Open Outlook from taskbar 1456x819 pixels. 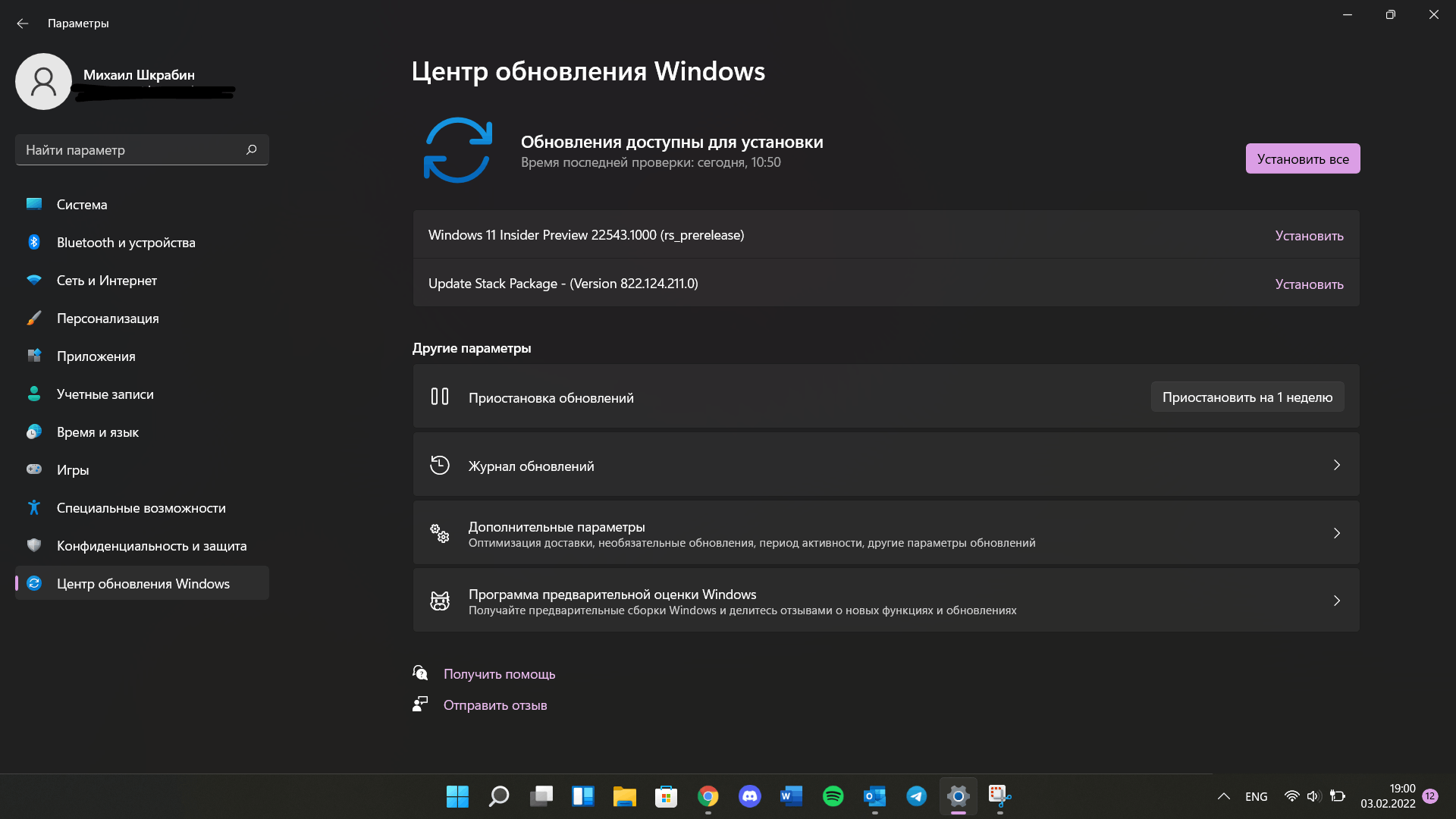point(875,796)
